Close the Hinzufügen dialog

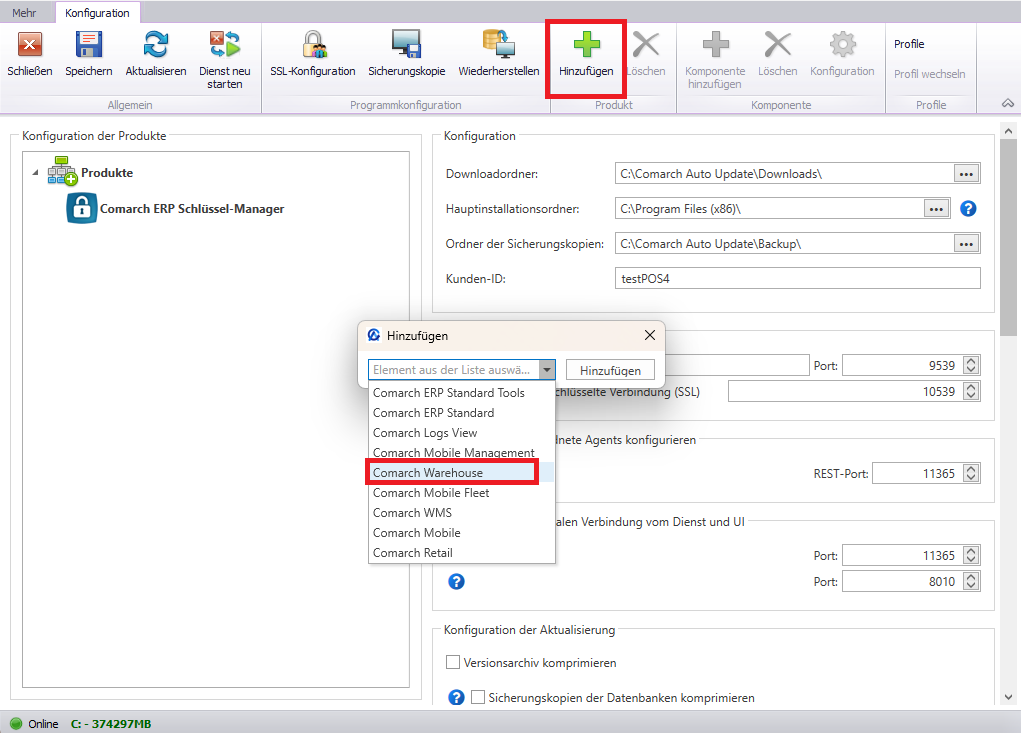(x=650, y=335)
